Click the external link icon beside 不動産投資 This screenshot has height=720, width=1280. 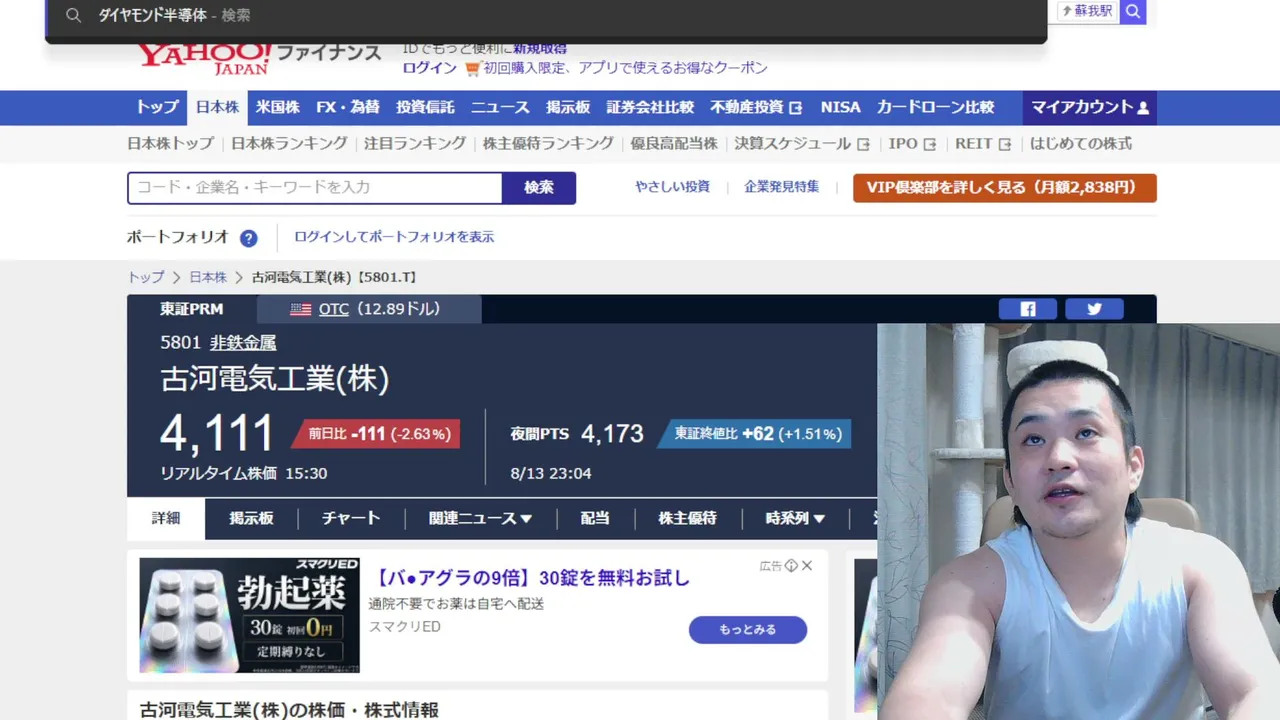pos(796,108)
